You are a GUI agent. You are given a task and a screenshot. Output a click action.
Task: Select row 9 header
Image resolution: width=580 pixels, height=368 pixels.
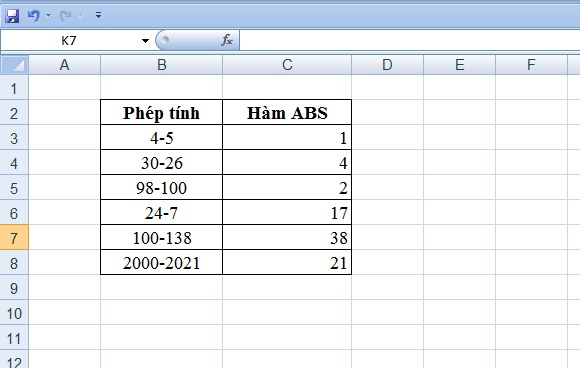pyautogui.click(x=14, y=288)
